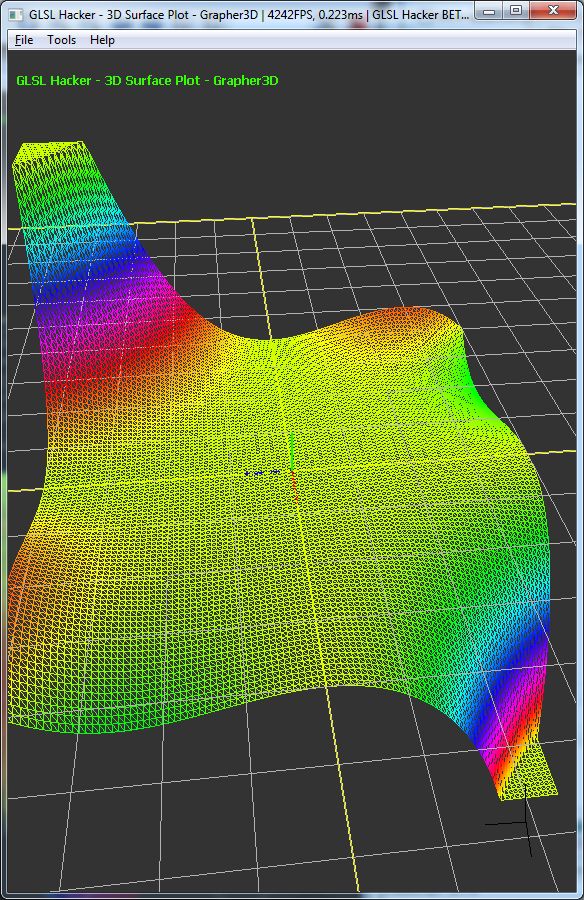Click the red axis of the center gizmo

(x=294, y=486)
